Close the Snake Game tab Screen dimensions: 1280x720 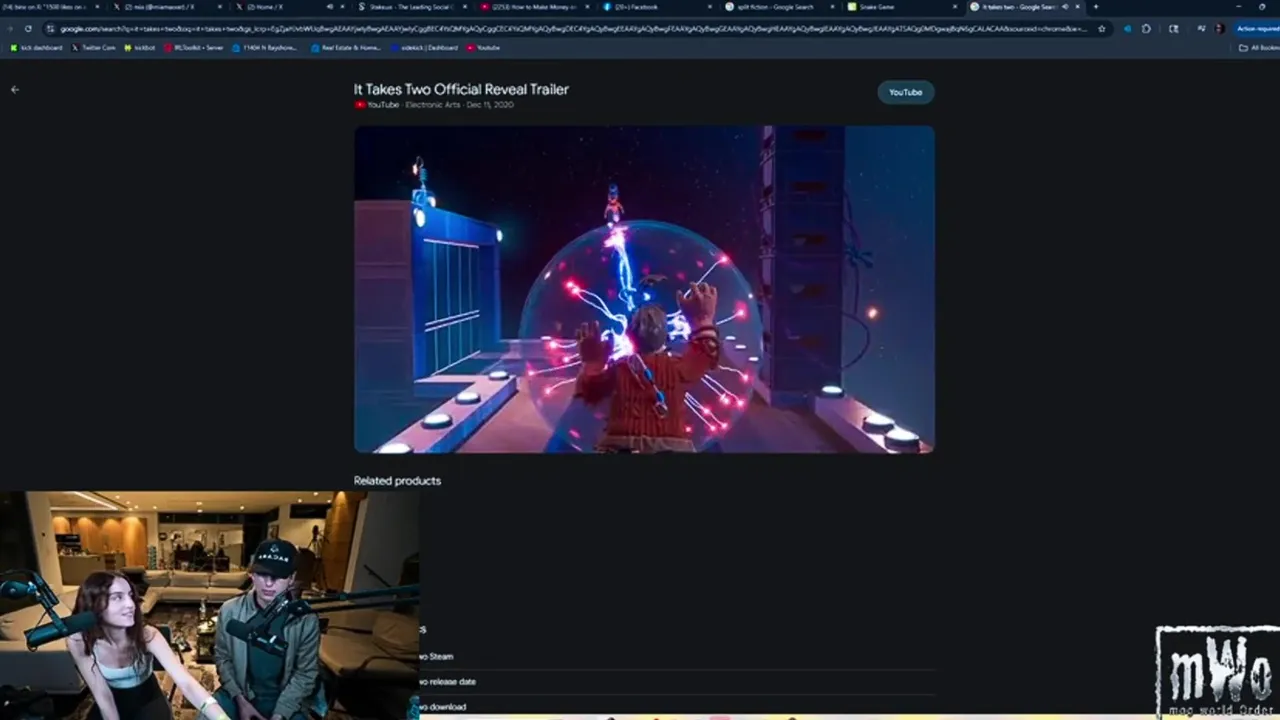click(x=954, y=7)
